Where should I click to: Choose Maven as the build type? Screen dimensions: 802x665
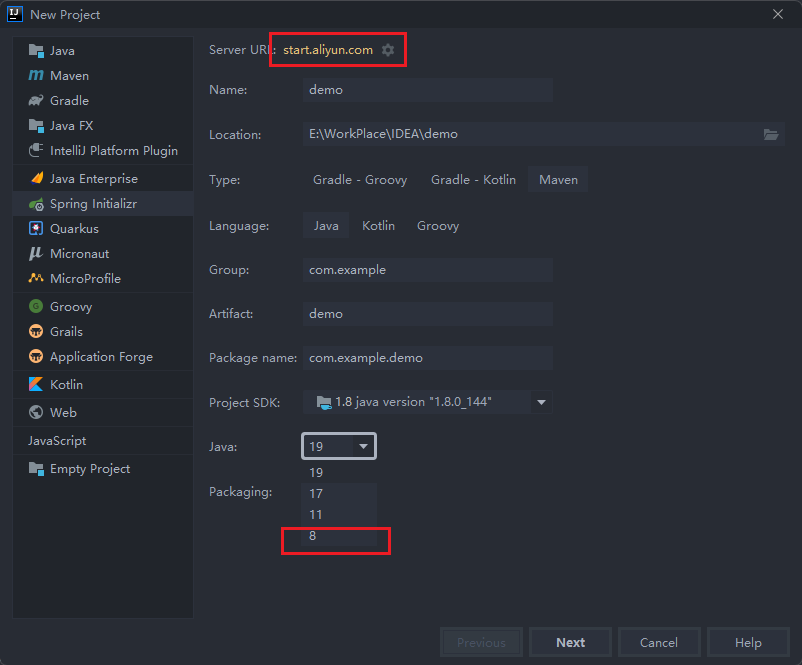tap(558, 180)
